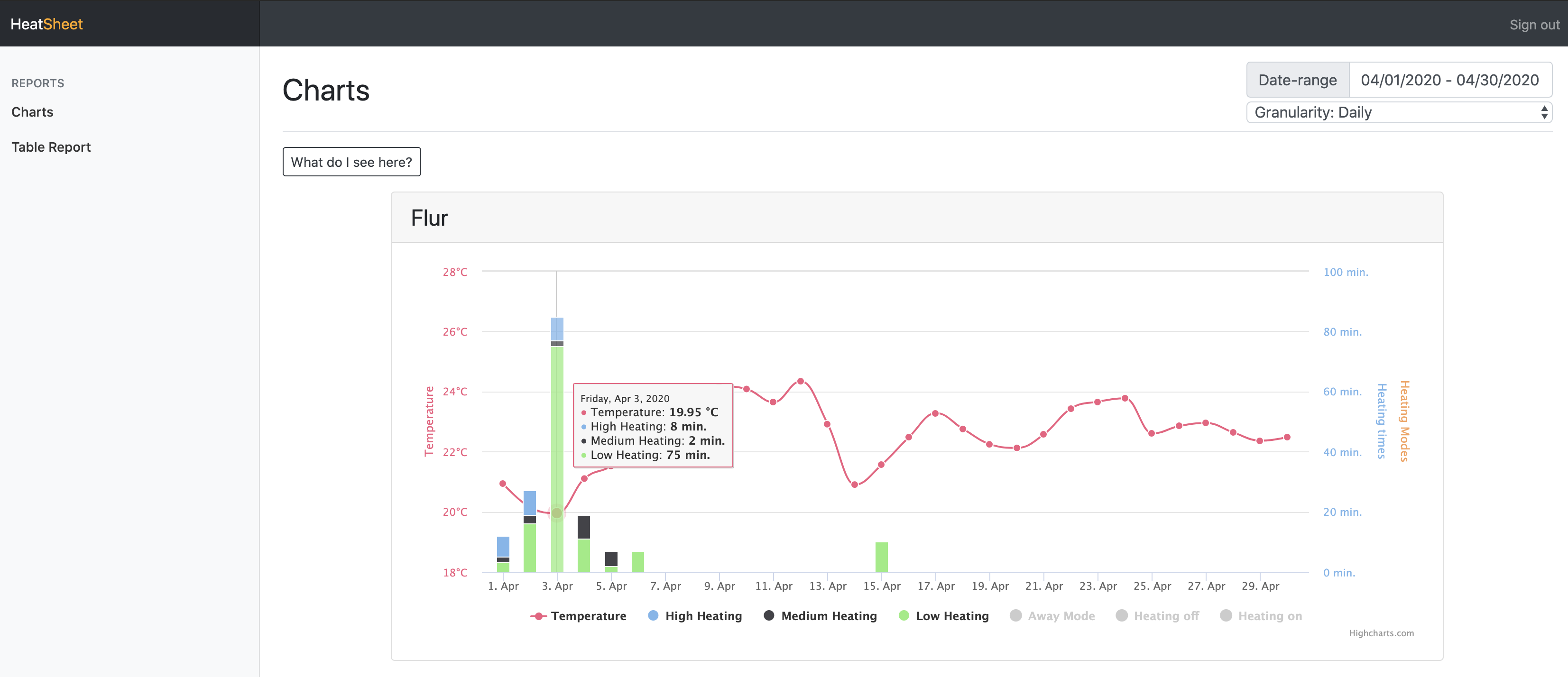The width and height of the screenshot is (1568, 677).
Task: Click the Low Heating bar on 15. Apr
Action: click(881, 557)
